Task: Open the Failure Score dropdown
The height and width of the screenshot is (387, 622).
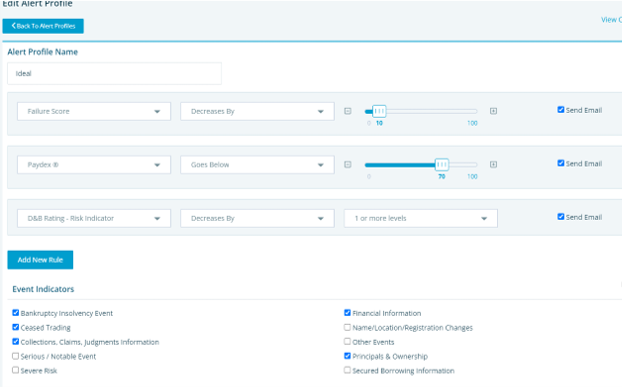Action: (94, 111)
